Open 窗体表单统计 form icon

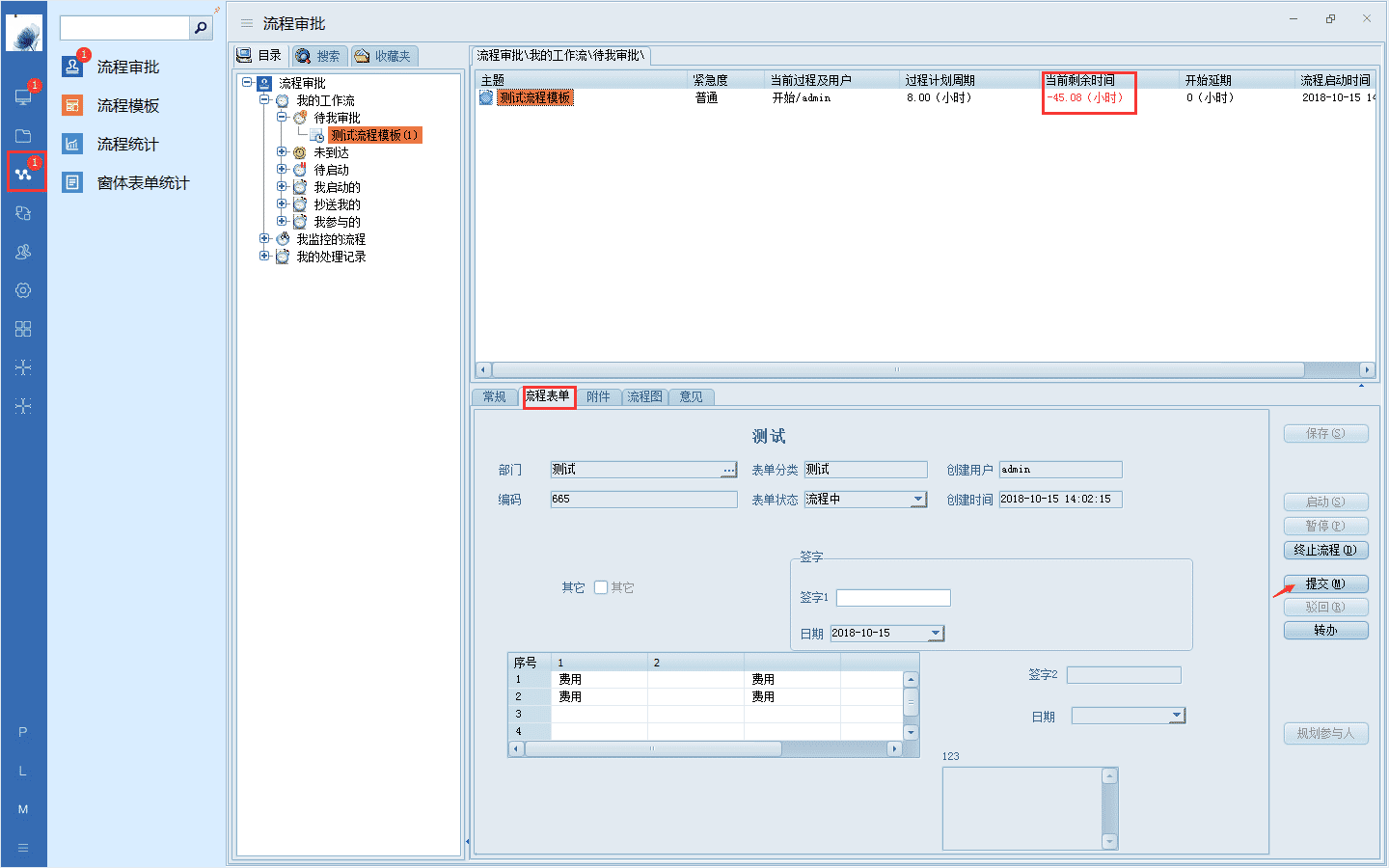click(72, 182)
